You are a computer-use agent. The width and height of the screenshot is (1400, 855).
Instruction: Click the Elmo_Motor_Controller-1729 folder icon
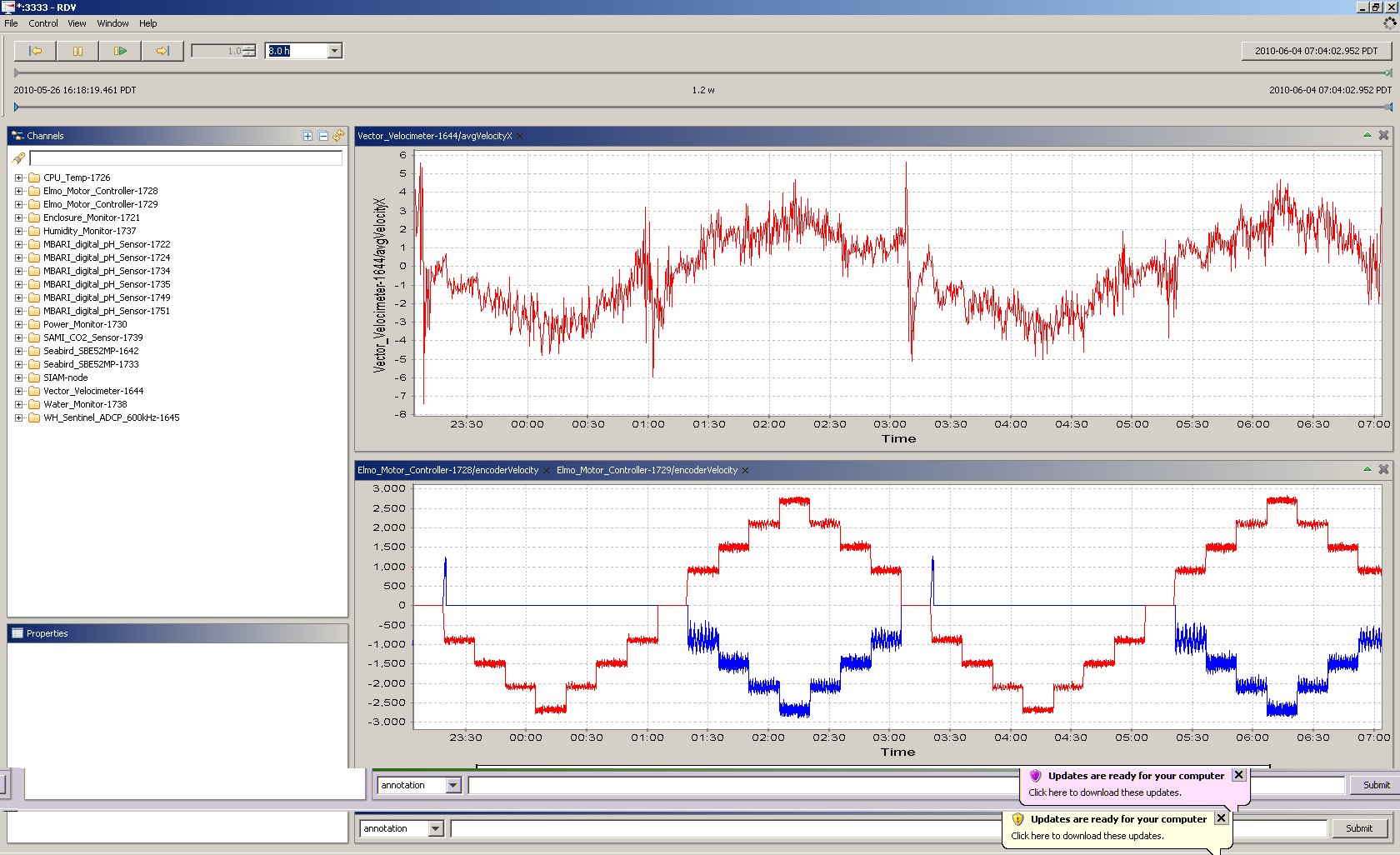(x=34, y=204)
